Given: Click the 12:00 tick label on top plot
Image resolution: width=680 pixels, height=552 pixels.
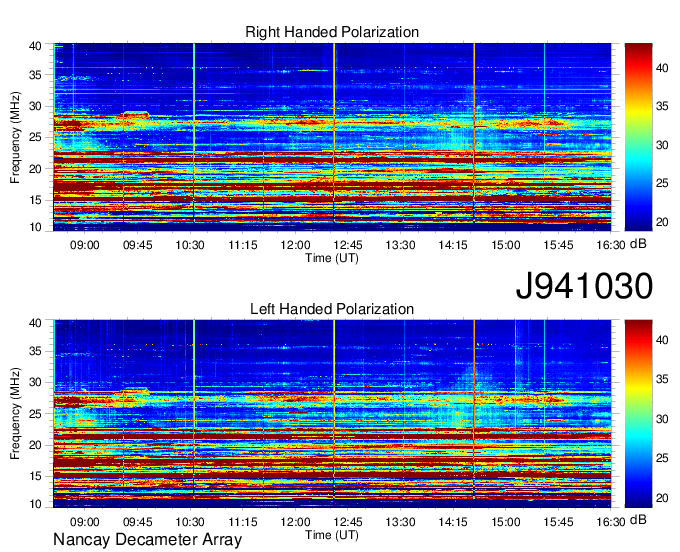Looking at the screenshot, I should tap(295, 245).
